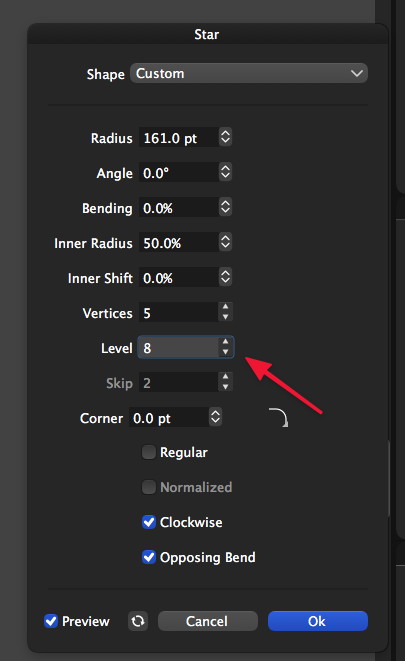
Task: Open the Shape Custom dropdown
Action: (x=249, y=73)
